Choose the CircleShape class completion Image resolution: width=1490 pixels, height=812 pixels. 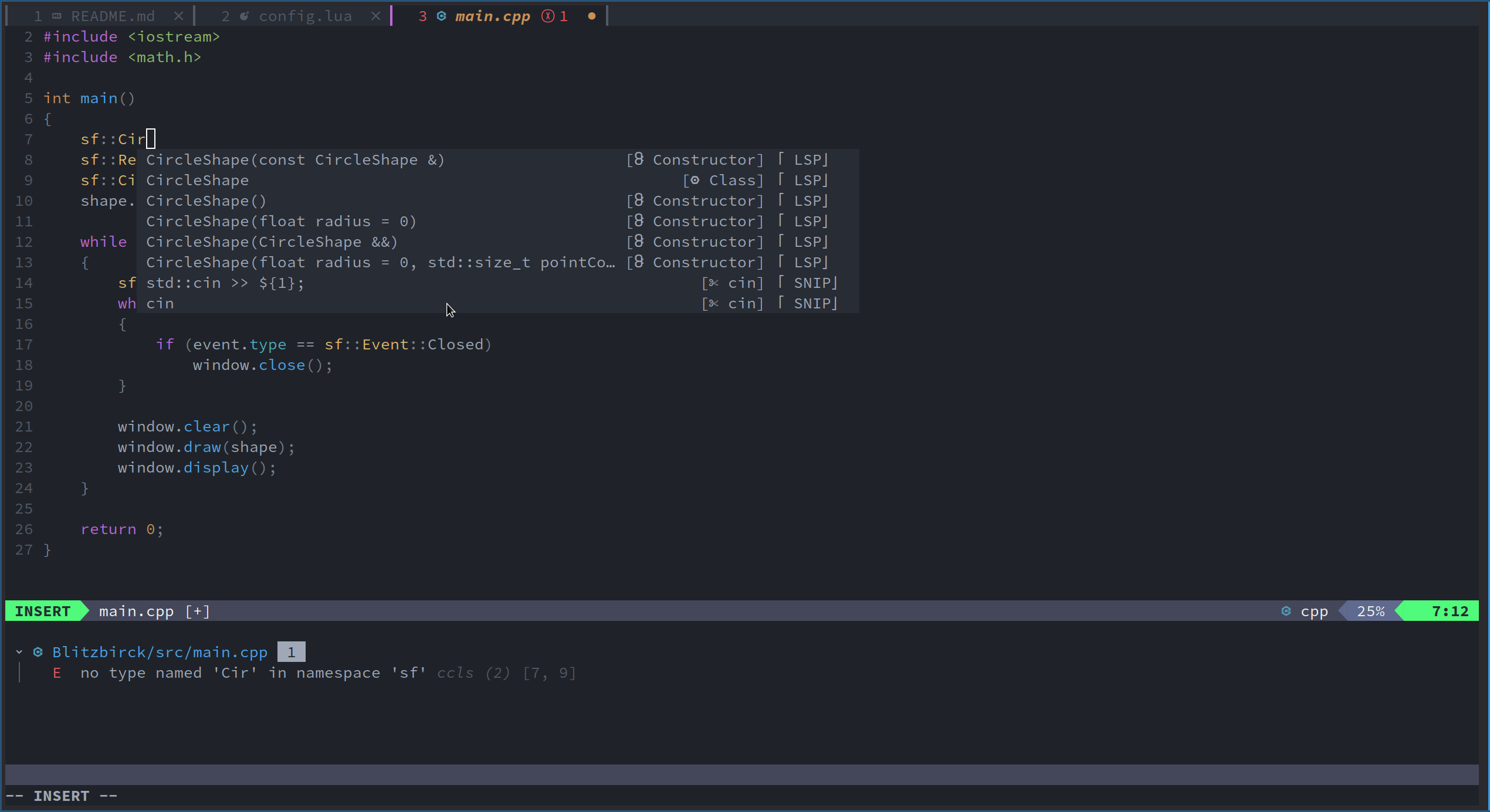497,180
